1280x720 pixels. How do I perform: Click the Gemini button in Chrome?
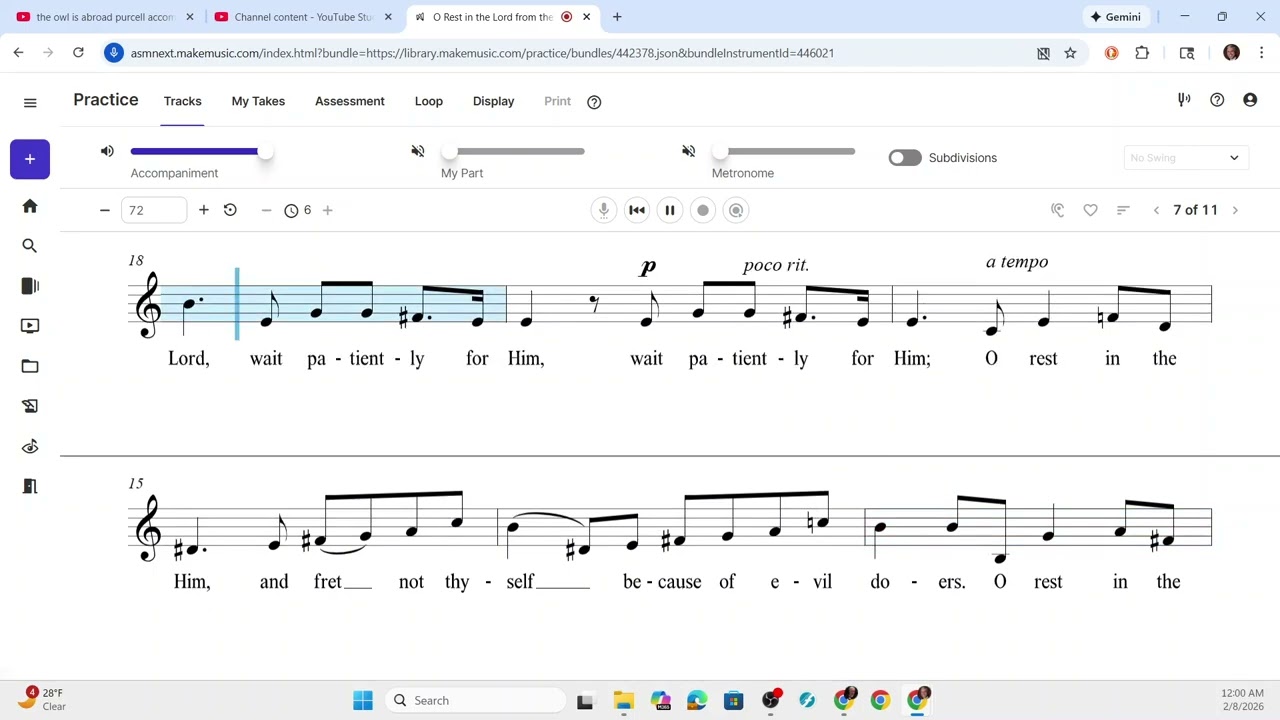[1116, 17]
